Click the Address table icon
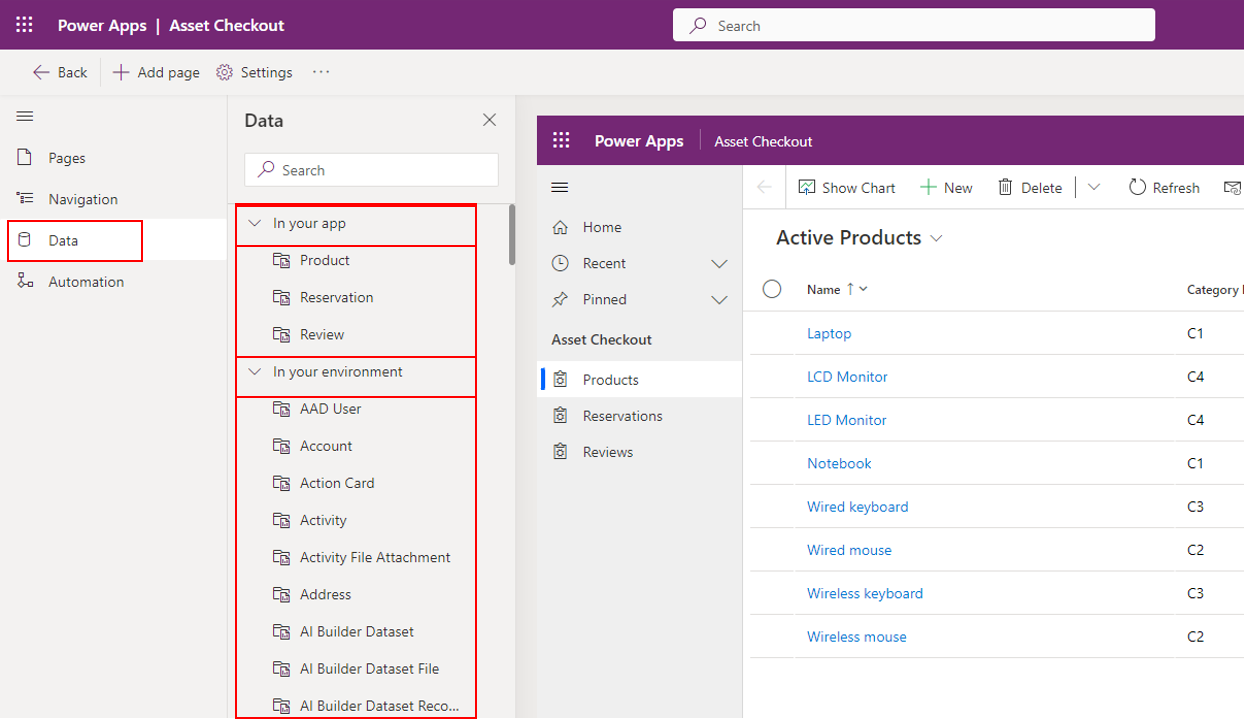 pyautogui.click(x=281, y=594)
